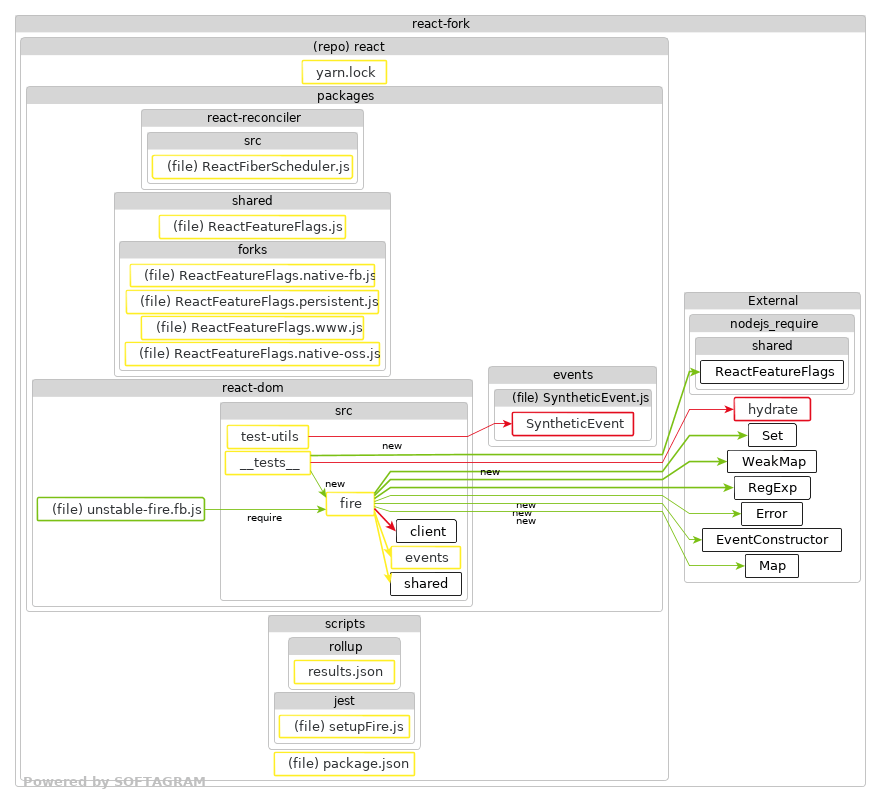Expand the forks folder group
880x802 pixels.
(x=251, y=249)
